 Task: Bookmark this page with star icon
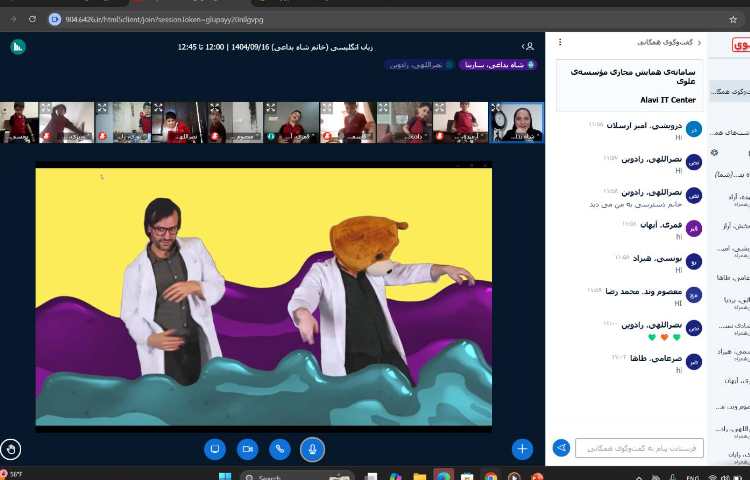[x=733, y=18]
